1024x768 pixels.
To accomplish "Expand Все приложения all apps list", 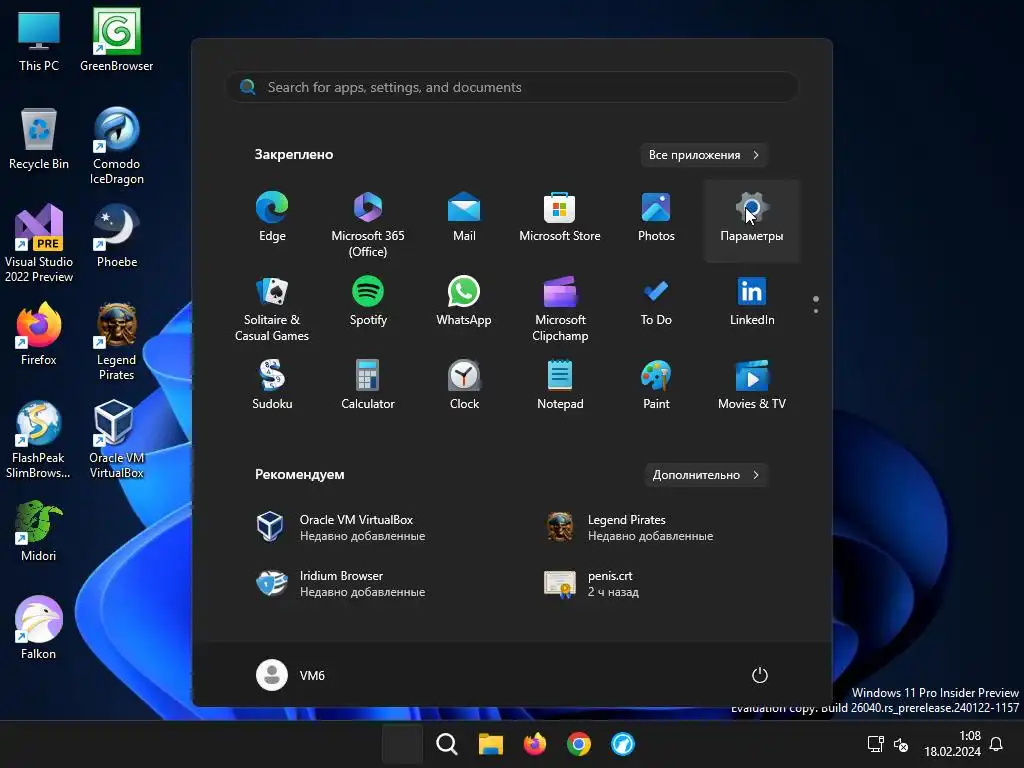I will point(703,155).
